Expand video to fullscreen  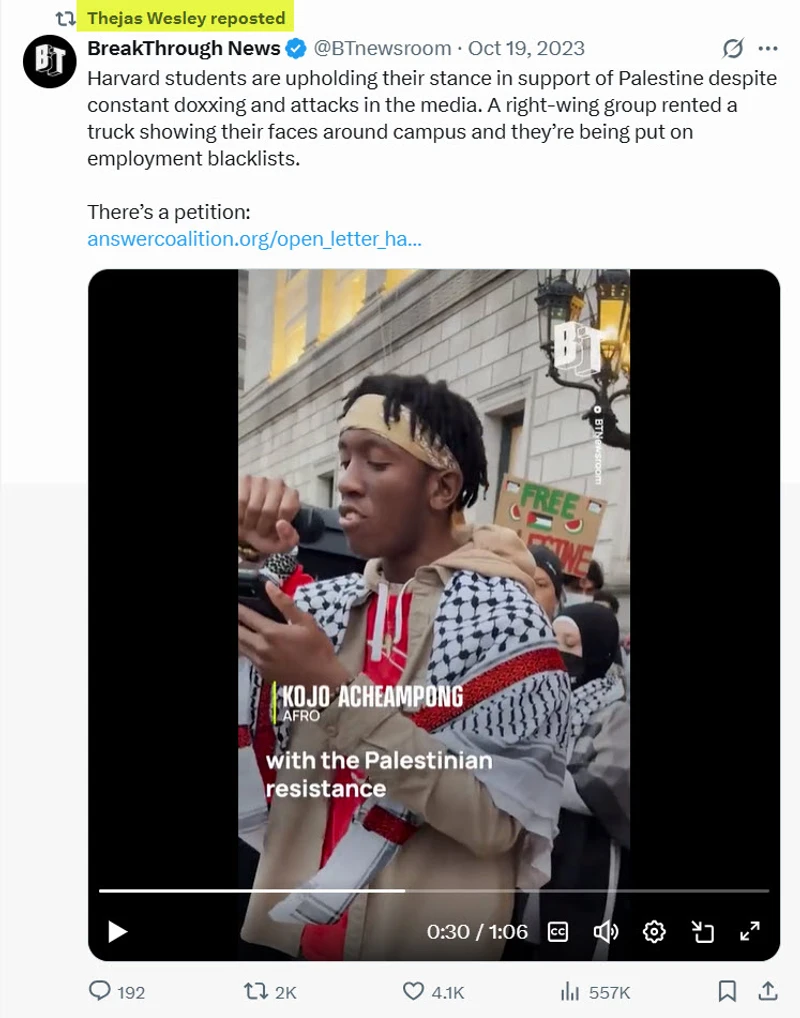pyautogui.click(x=750, y=932)
